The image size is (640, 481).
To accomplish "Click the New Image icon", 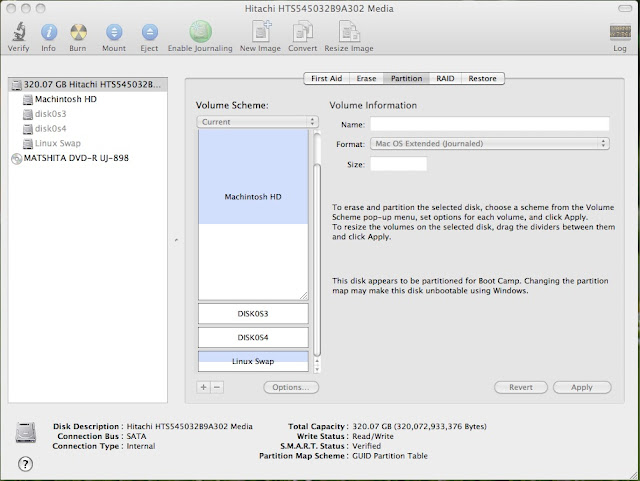I will [261, 31].
